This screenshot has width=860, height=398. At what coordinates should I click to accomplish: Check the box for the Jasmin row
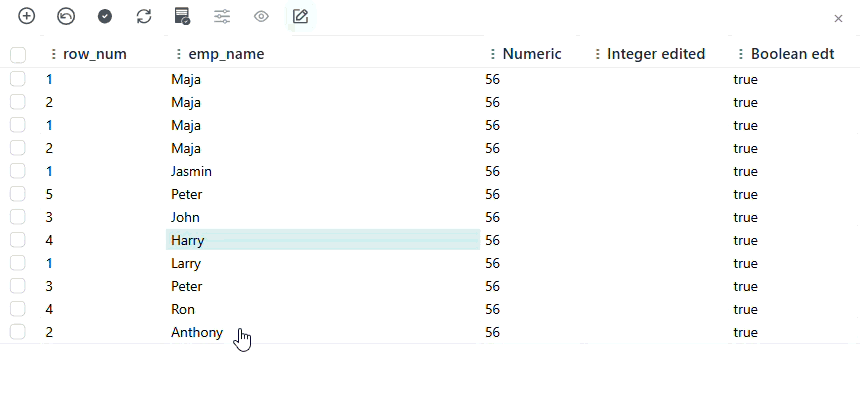click(x=18, y=171)
